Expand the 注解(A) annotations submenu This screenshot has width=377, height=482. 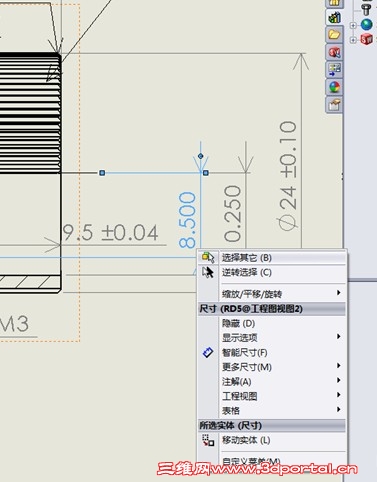(x=272, y=381)
